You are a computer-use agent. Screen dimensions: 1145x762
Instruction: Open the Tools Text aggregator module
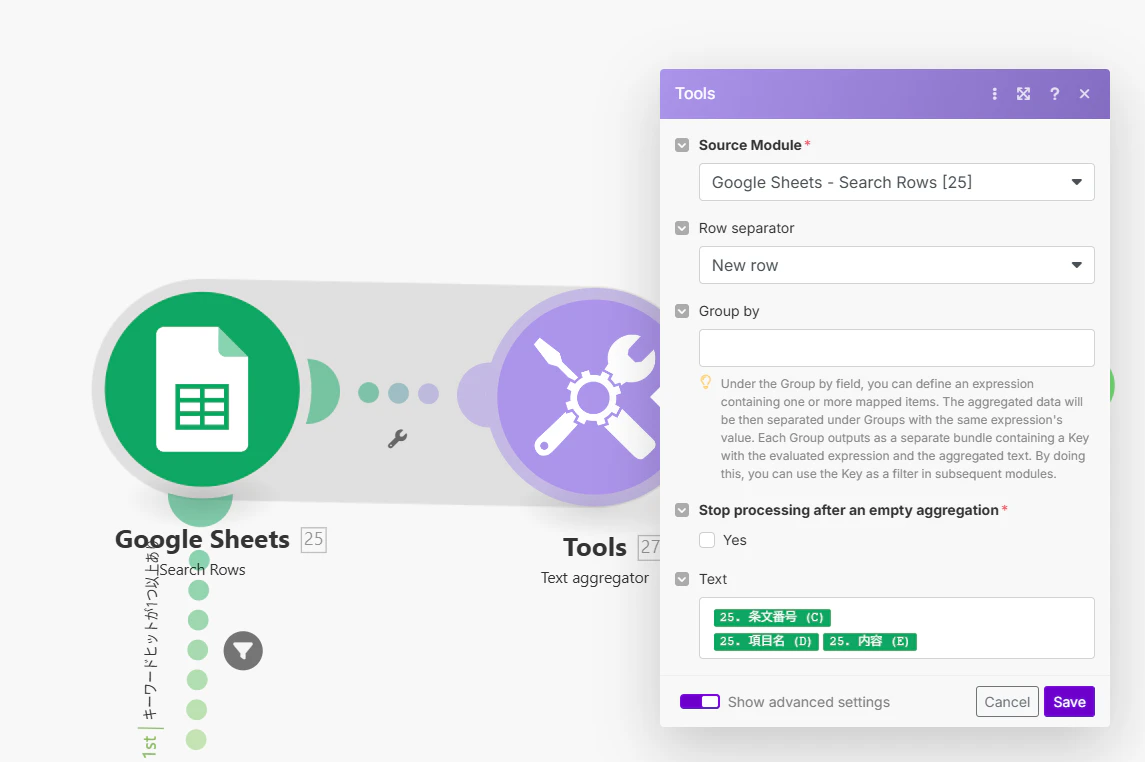click(578, 397)
